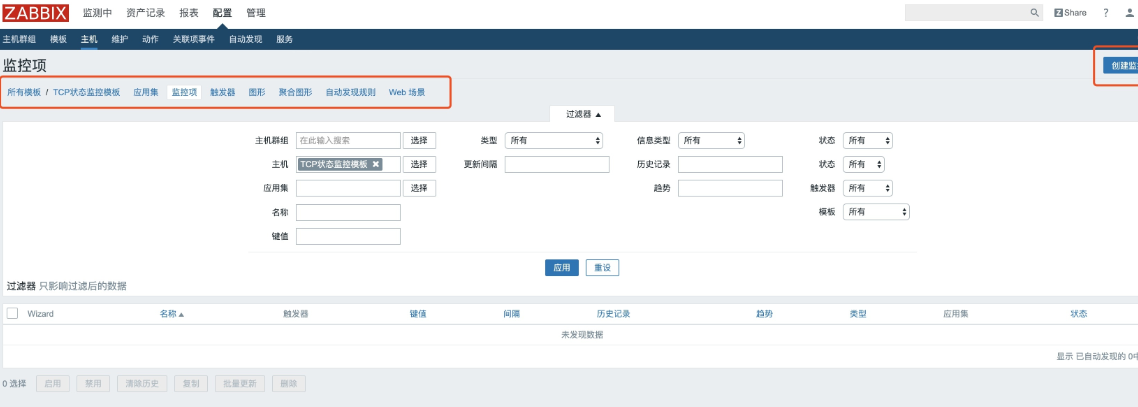This screenshot has width=1138, height=407.
Task: Open the Zabbix Share link
Action: pyautogui.click(x=1070, y=13)
